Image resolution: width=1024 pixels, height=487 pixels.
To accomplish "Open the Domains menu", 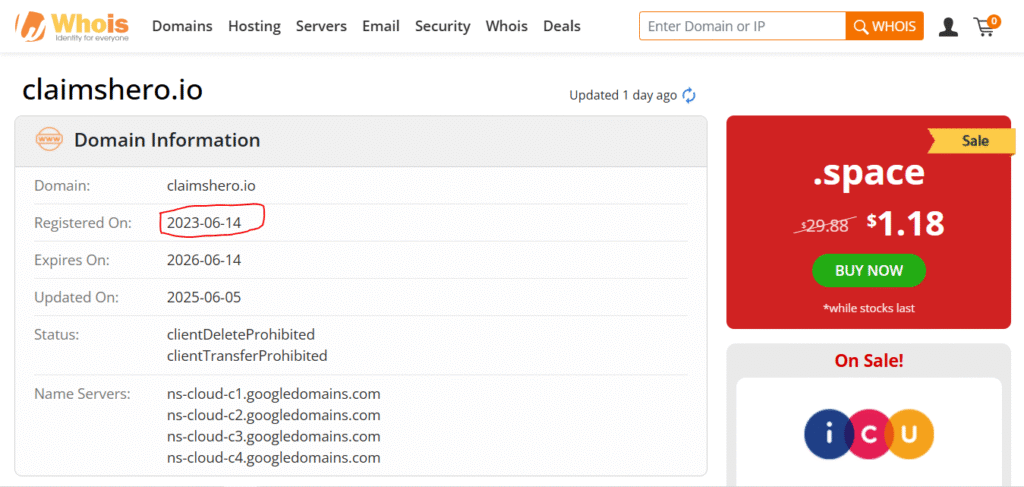I will click(x=182, y=26).
